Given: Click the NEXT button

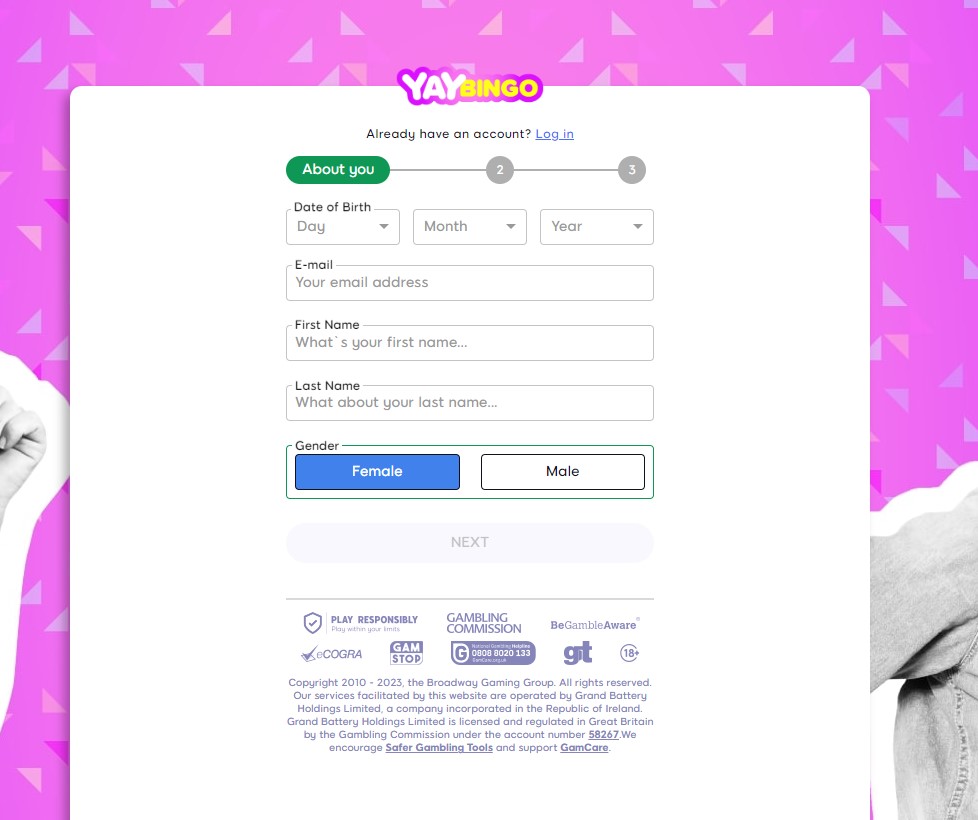Looking at the screenshot, I should [x=470, y=543].
